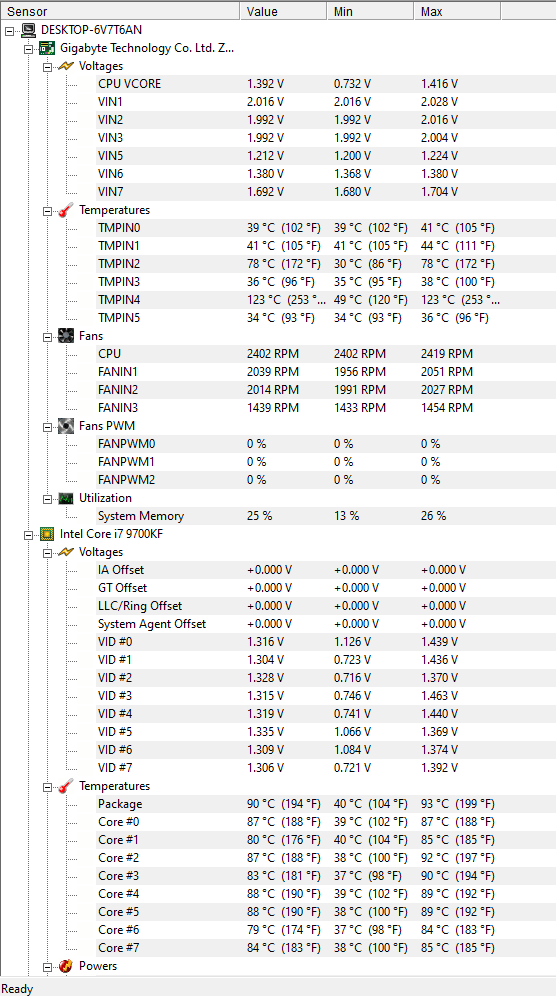Collapse the Fans PWM group
556x996 pixels.
click(x=48, y=427)
